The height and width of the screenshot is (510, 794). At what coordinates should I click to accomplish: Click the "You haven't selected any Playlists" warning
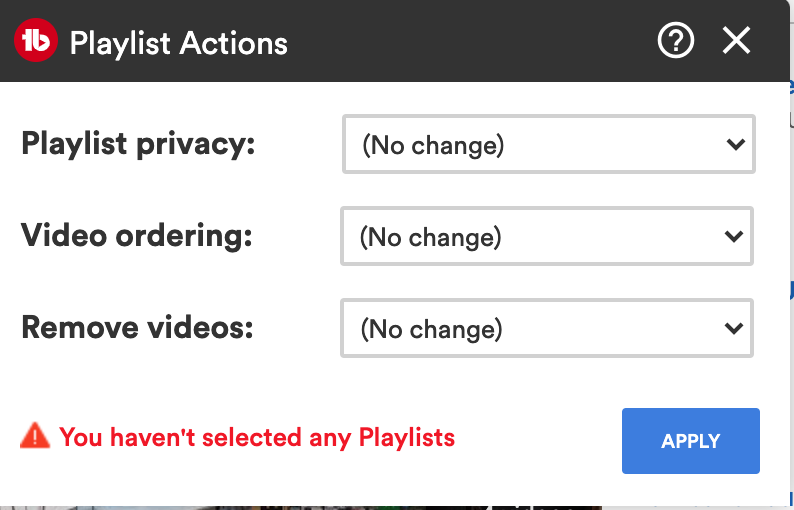(257, 437)
